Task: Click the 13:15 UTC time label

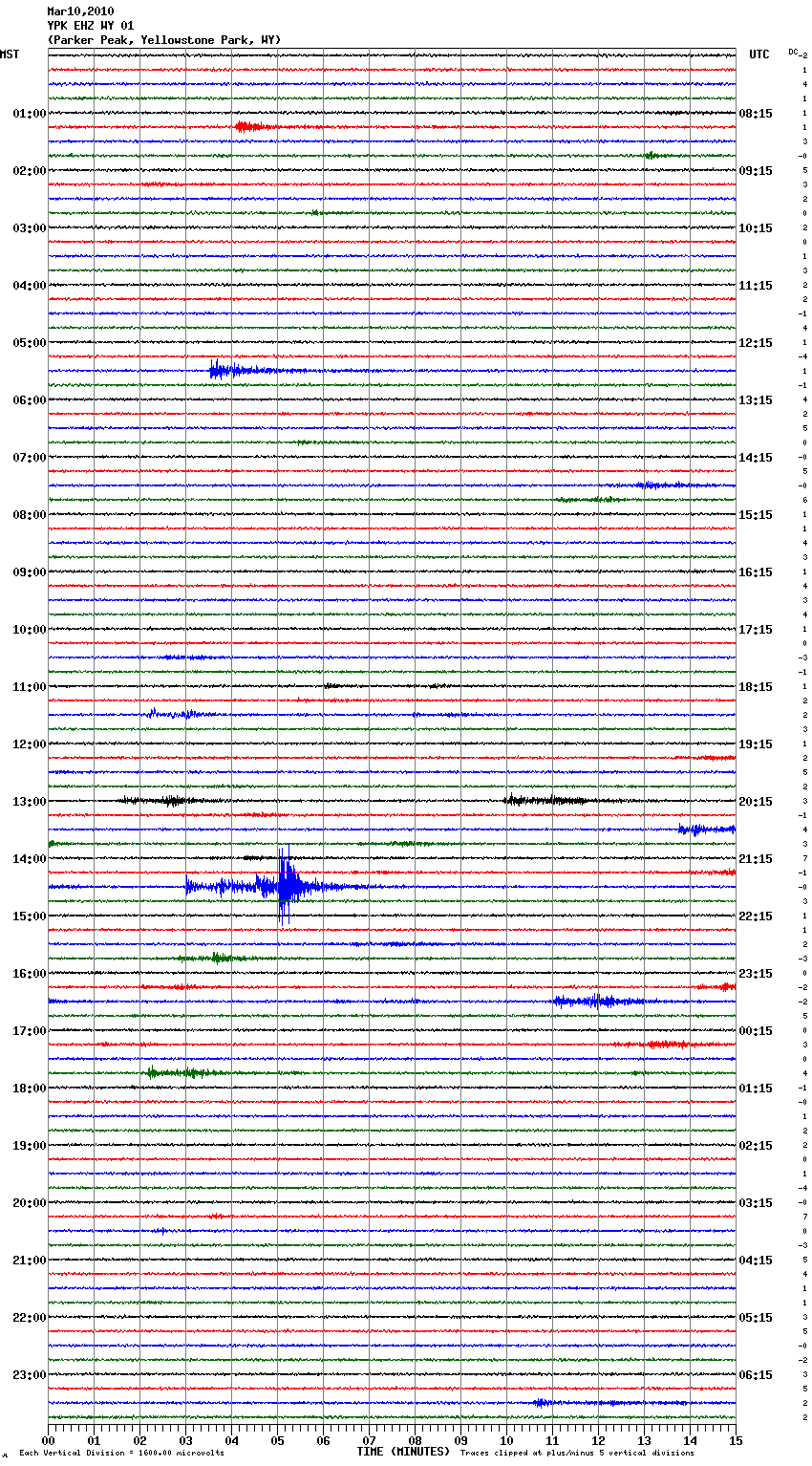Action: point(756,400)
